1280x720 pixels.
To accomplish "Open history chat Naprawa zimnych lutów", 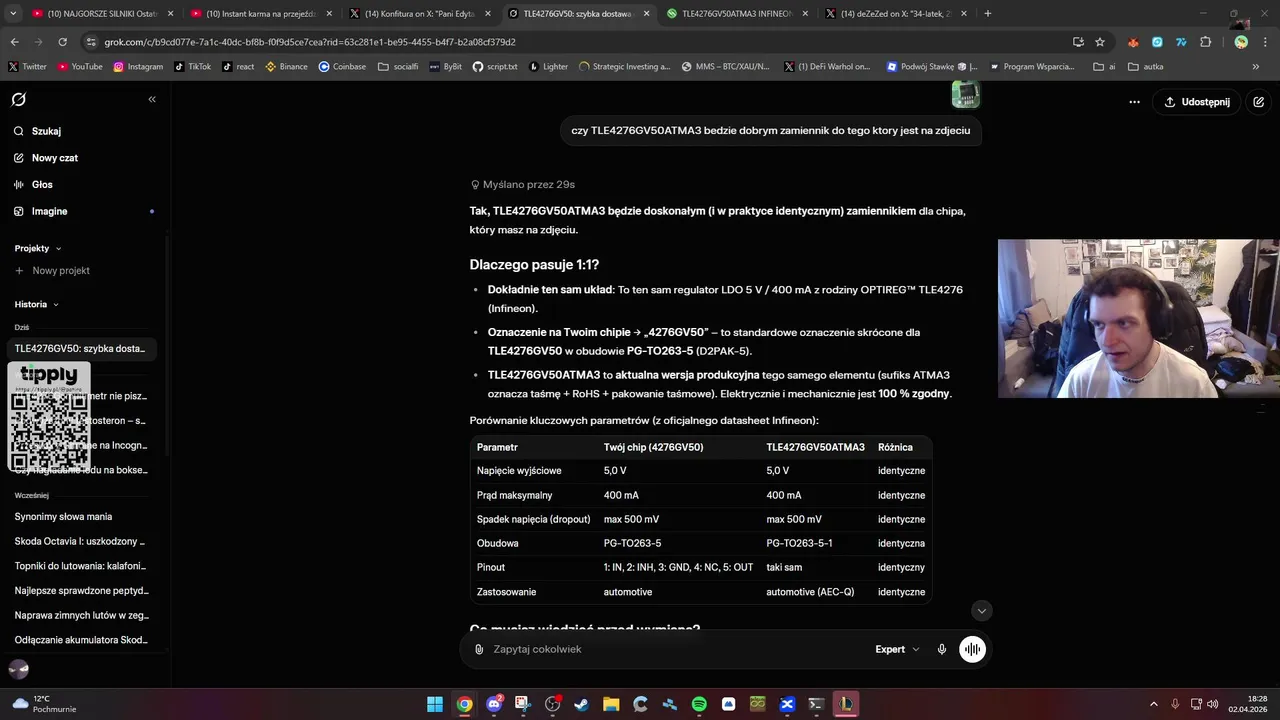I will coord(82,615).
